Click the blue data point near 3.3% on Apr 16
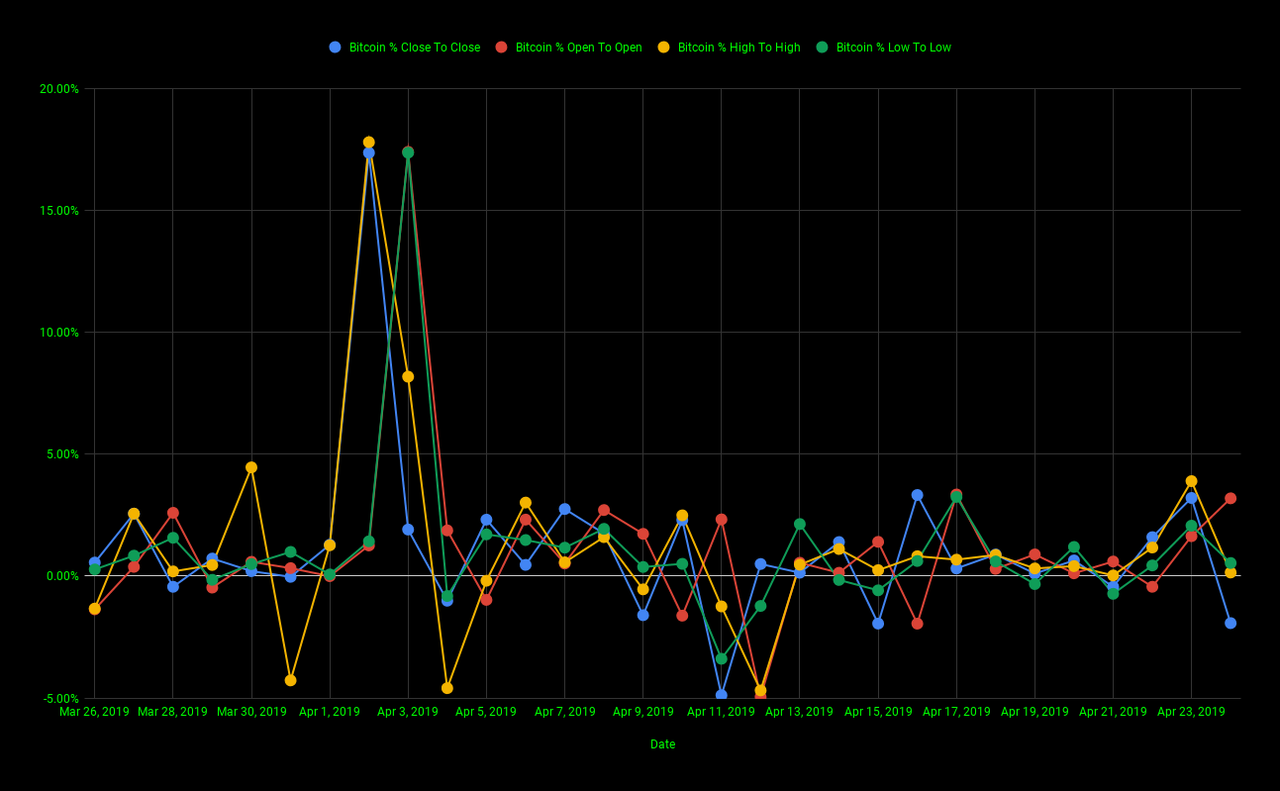1280x791 pixels. 917,495
